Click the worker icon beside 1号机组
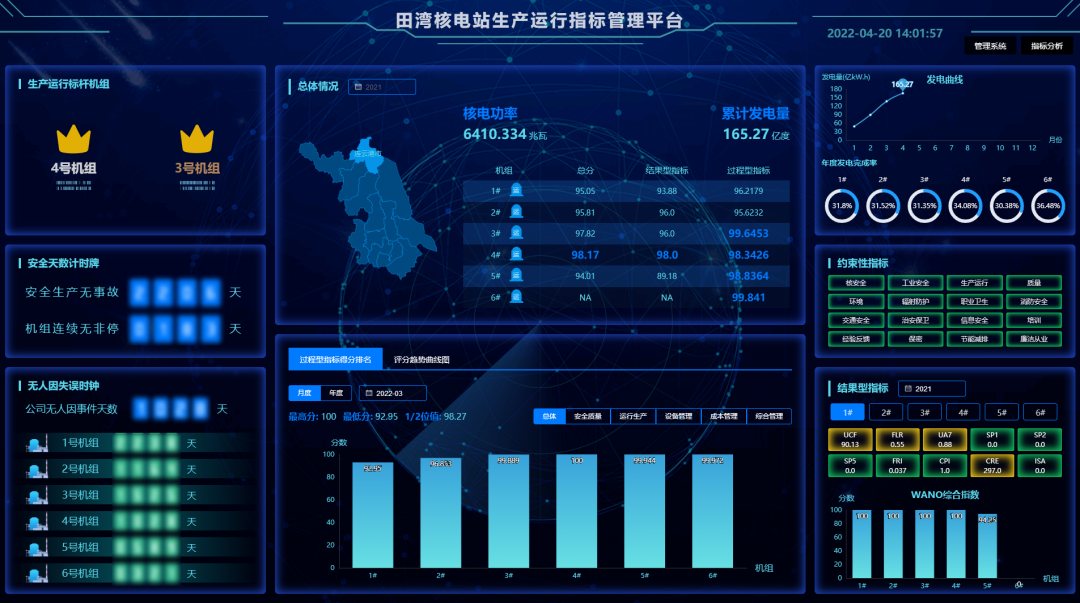The height and width of the screenshot is (603, 1080). [37, 443]
